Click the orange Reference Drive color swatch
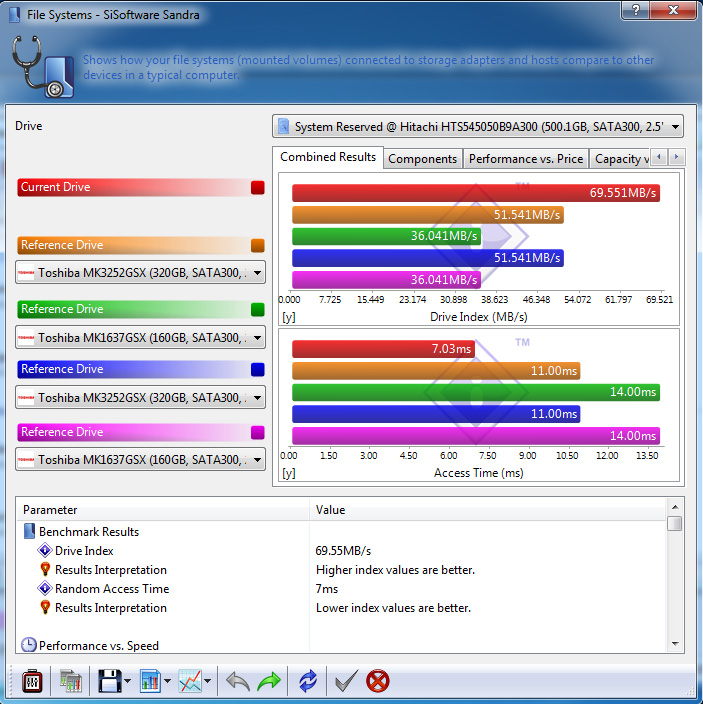Image resolution: width=703 pixels, height=704 pixels. 258,246
